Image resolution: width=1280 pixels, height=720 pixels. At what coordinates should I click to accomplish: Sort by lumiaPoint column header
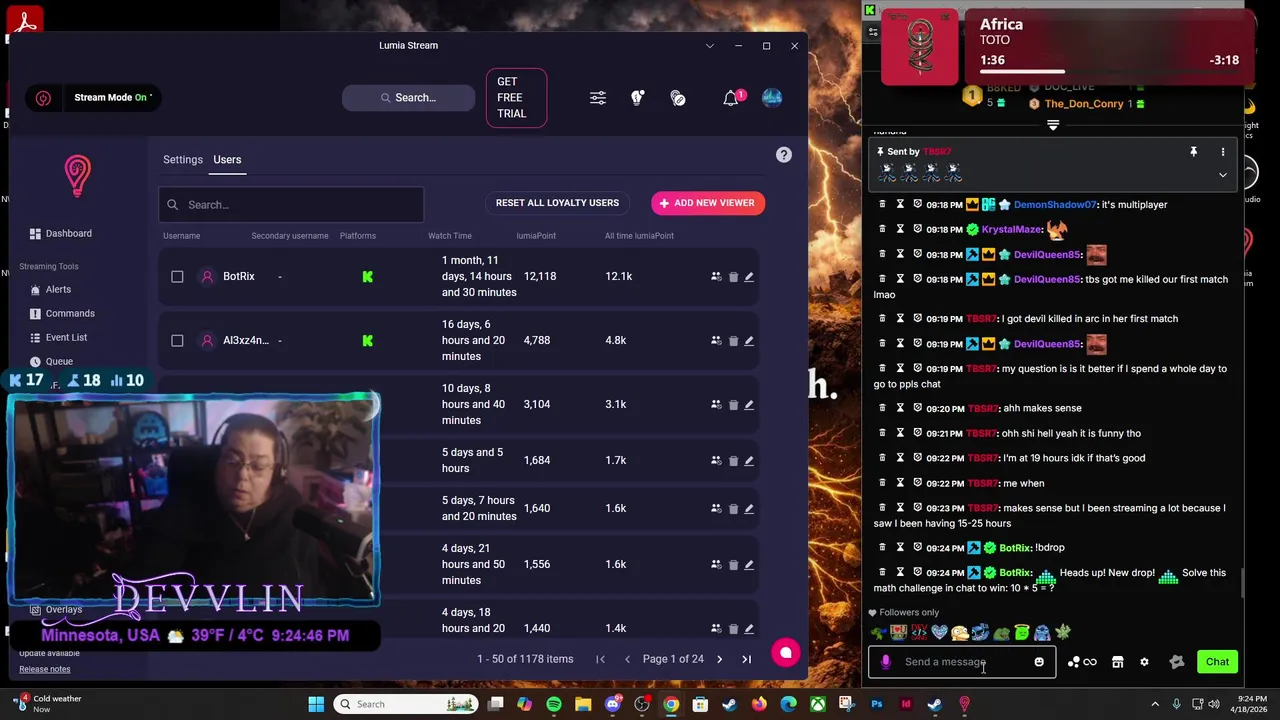point(536,236)
